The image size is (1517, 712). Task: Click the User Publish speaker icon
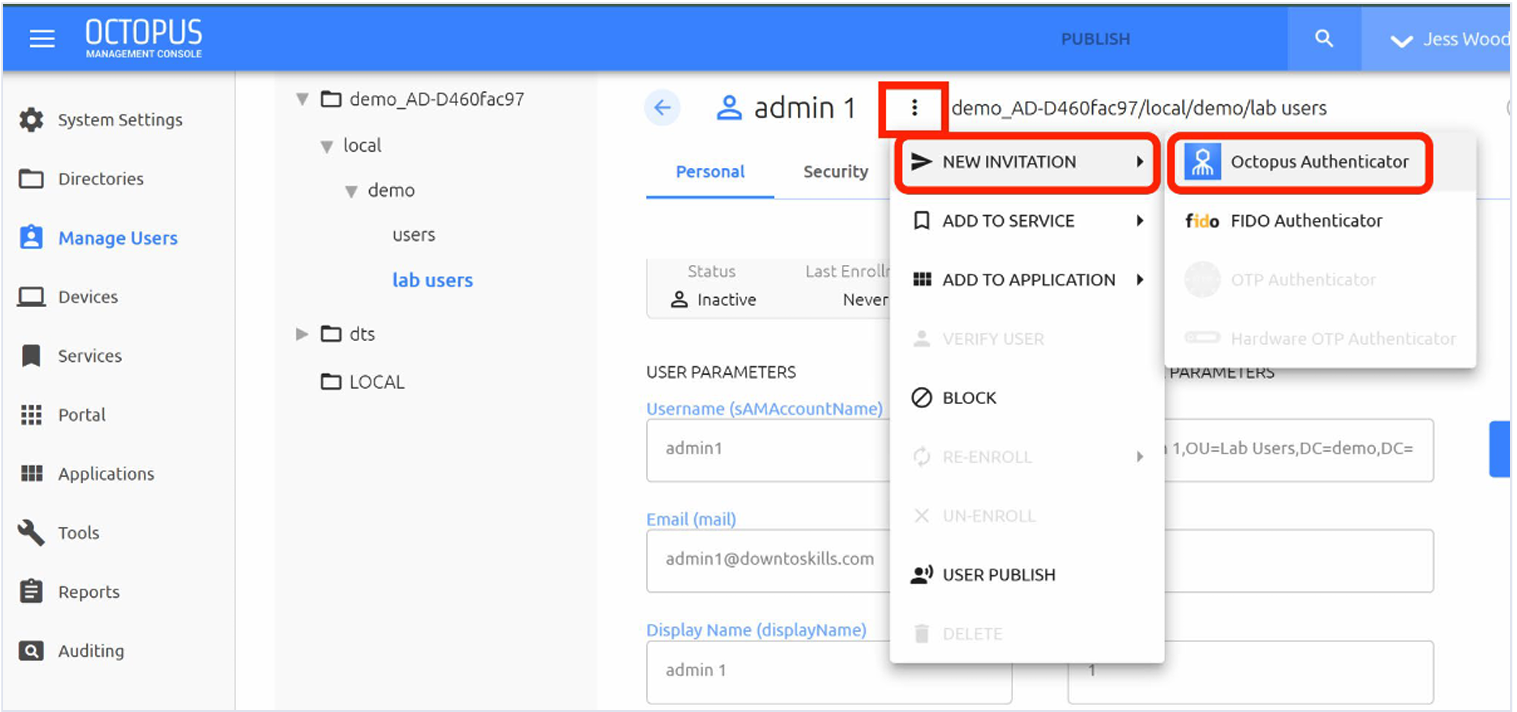(x=922, y=575)
